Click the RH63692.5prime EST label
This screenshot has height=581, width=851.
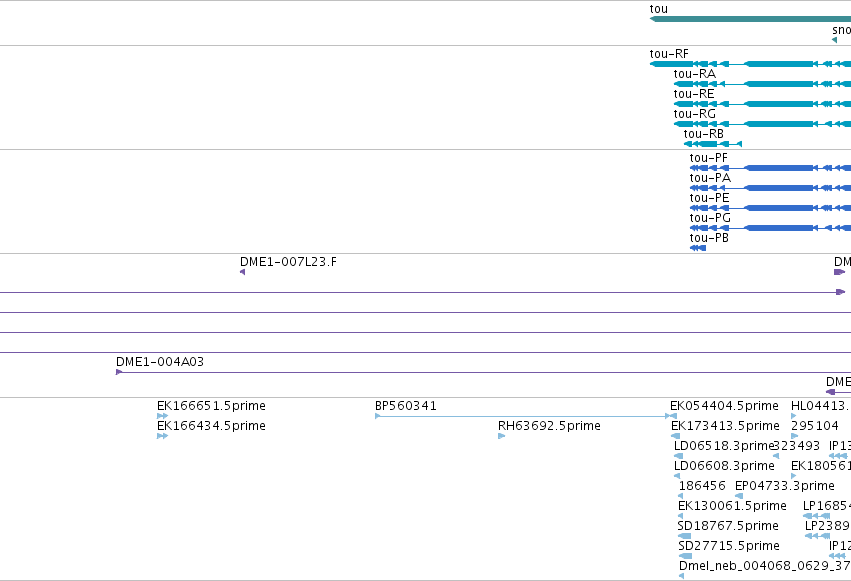click(x=549, y=426)
